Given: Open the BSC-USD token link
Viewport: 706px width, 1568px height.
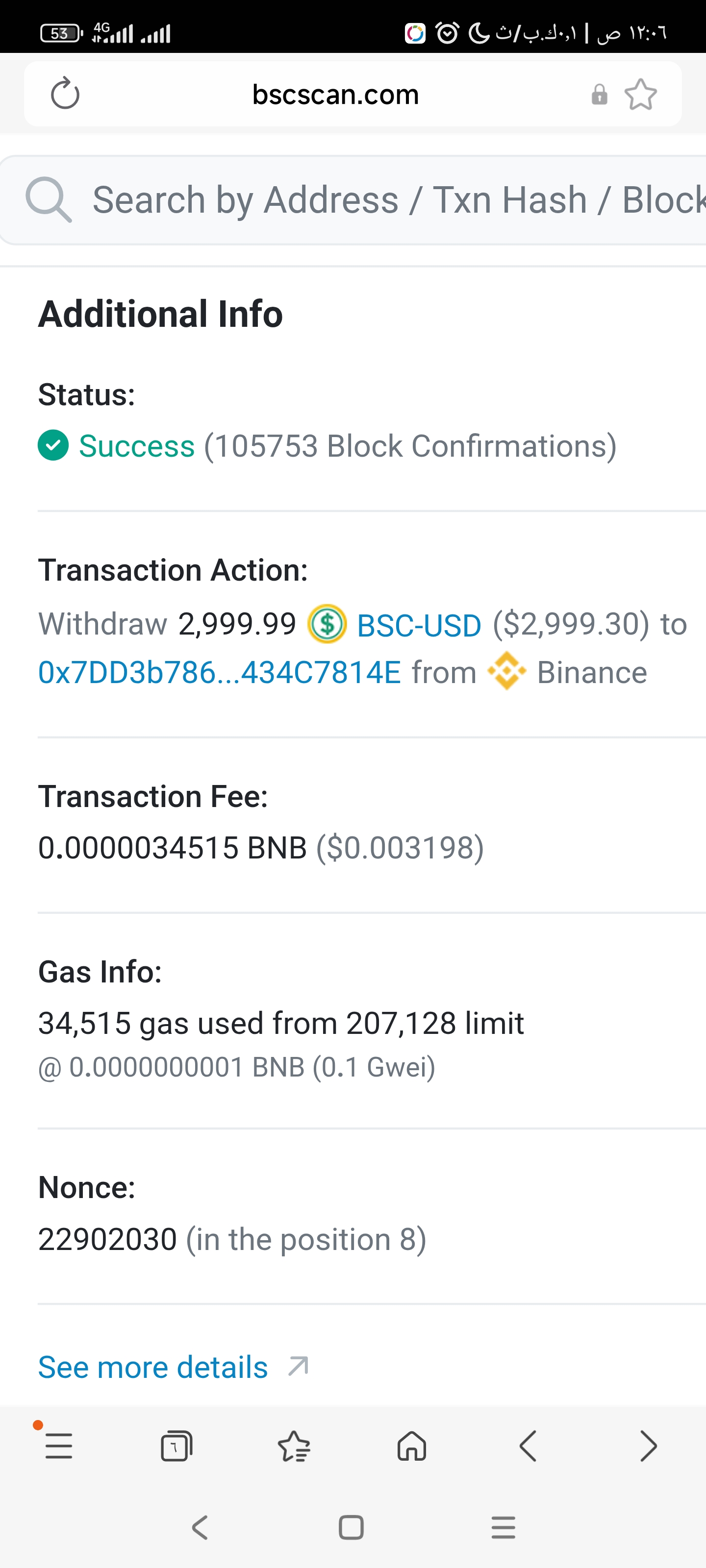Looking at the screenshot, I should (419, 625).
